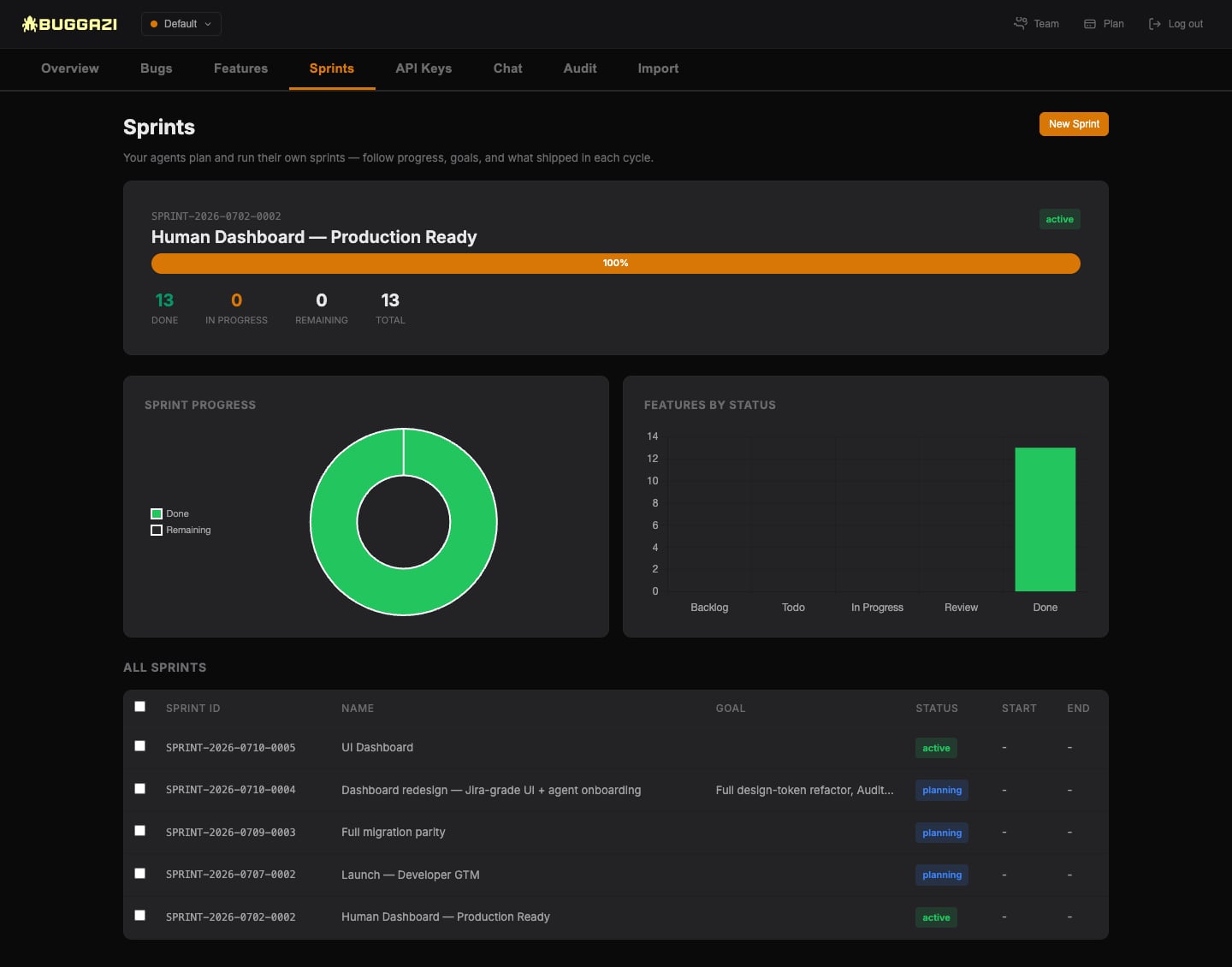Click the Backlog axis label

click(709, 608)
